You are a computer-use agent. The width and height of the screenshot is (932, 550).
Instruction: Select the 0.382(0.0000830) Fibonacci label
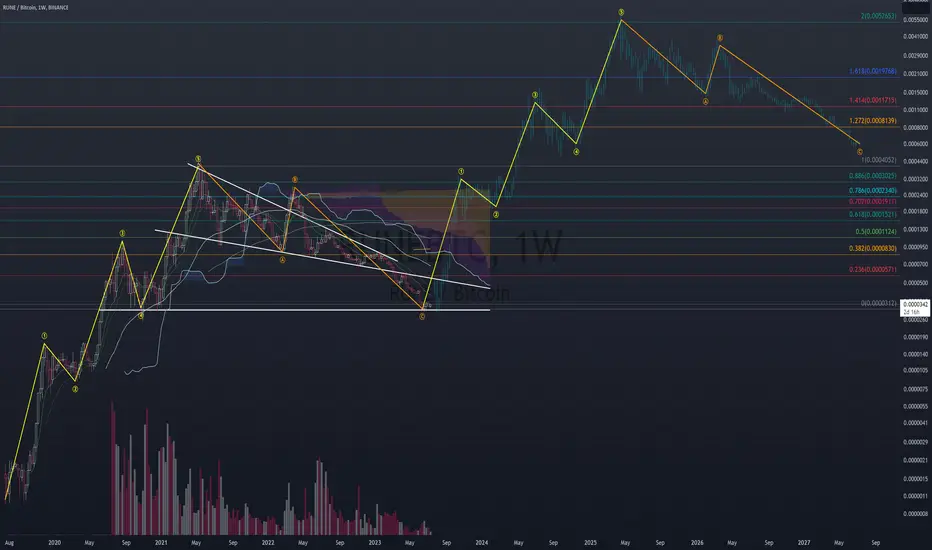[x=873, y=249]
